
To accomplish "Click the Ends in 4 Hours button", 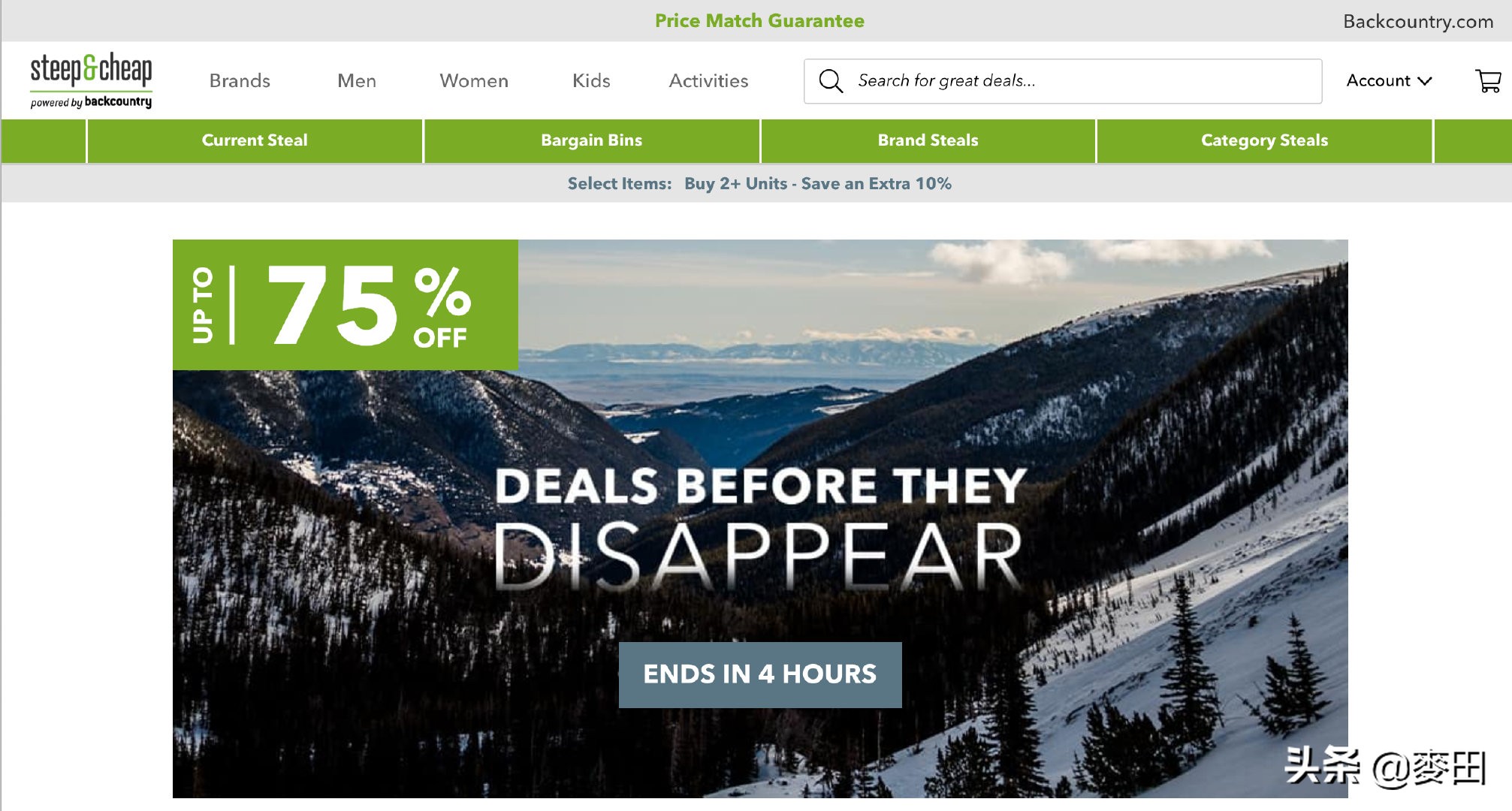I will (760, 674).
